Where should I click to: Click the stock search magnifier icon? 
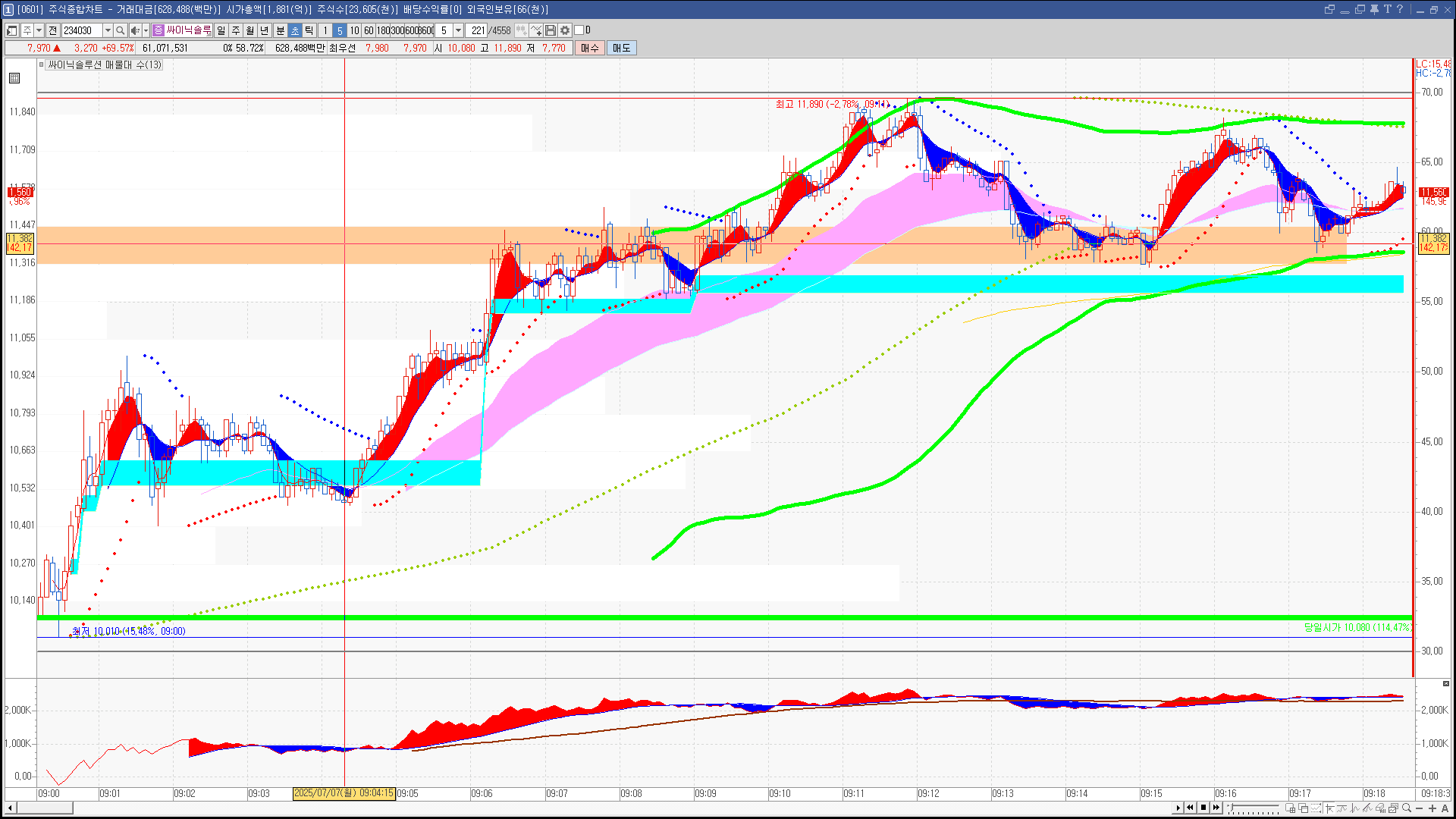point(121,30)
